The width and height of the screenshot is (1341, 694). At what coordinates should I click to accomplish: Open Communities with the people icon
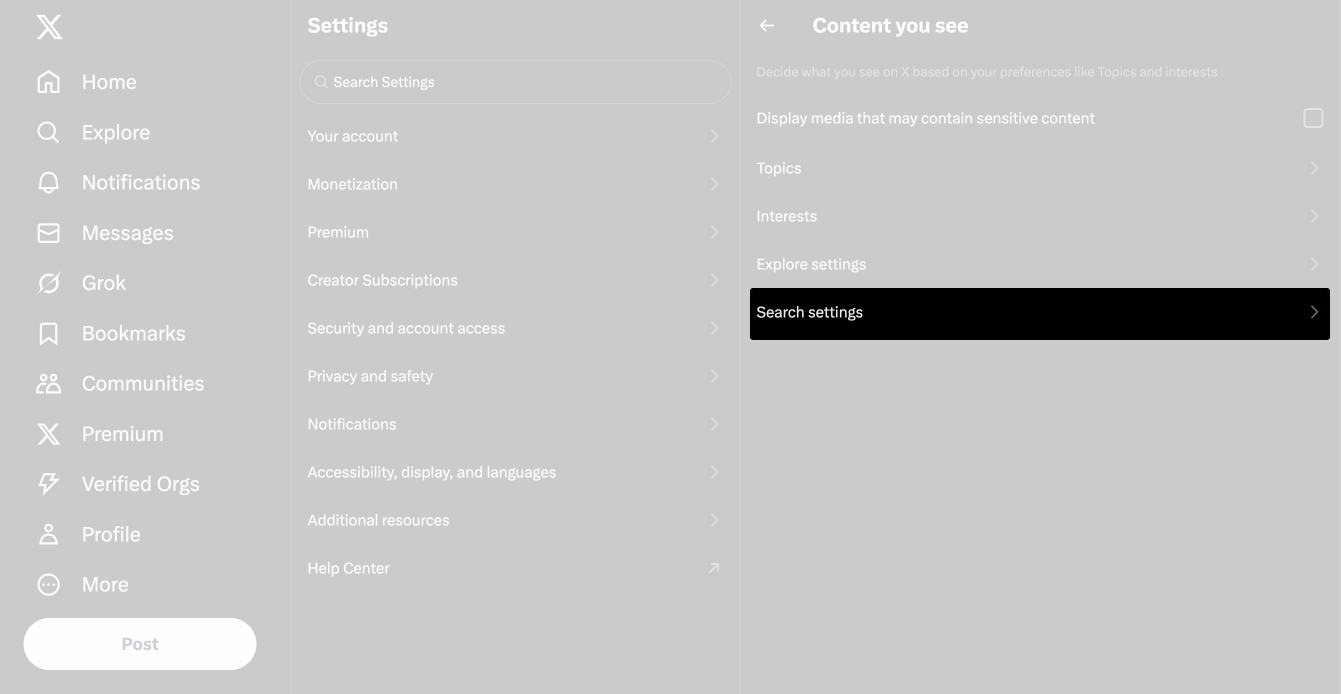[x=48, y=383]
